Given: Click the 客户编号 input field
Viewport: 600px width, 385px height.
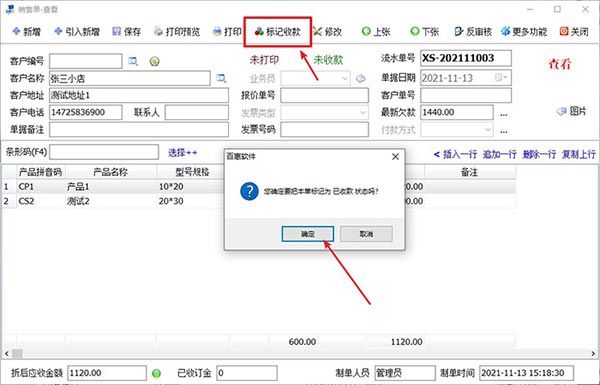Looking at the screenshot, I should pos(86,61).
